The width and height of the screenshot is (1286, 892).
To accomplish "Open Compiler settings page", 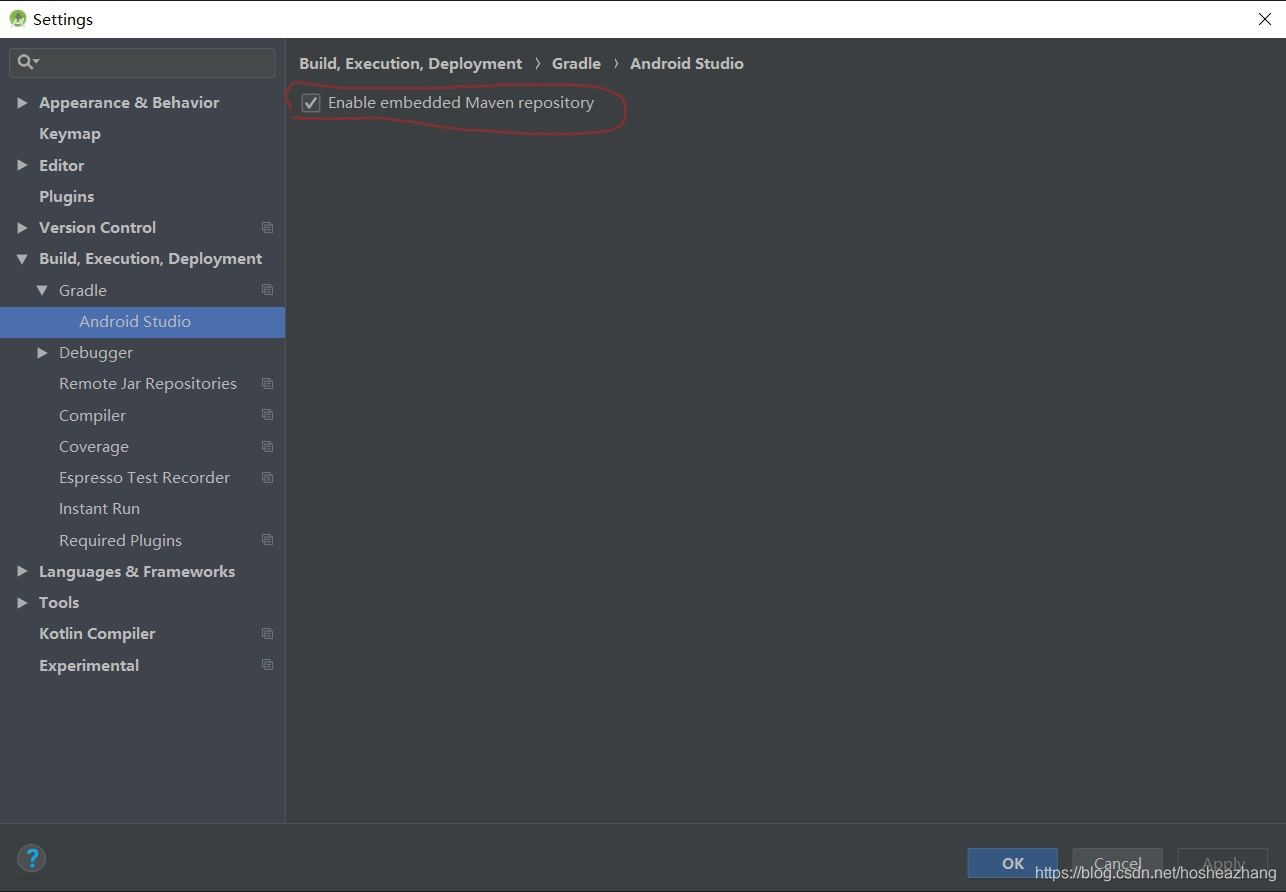I will (x=93, y=416).
